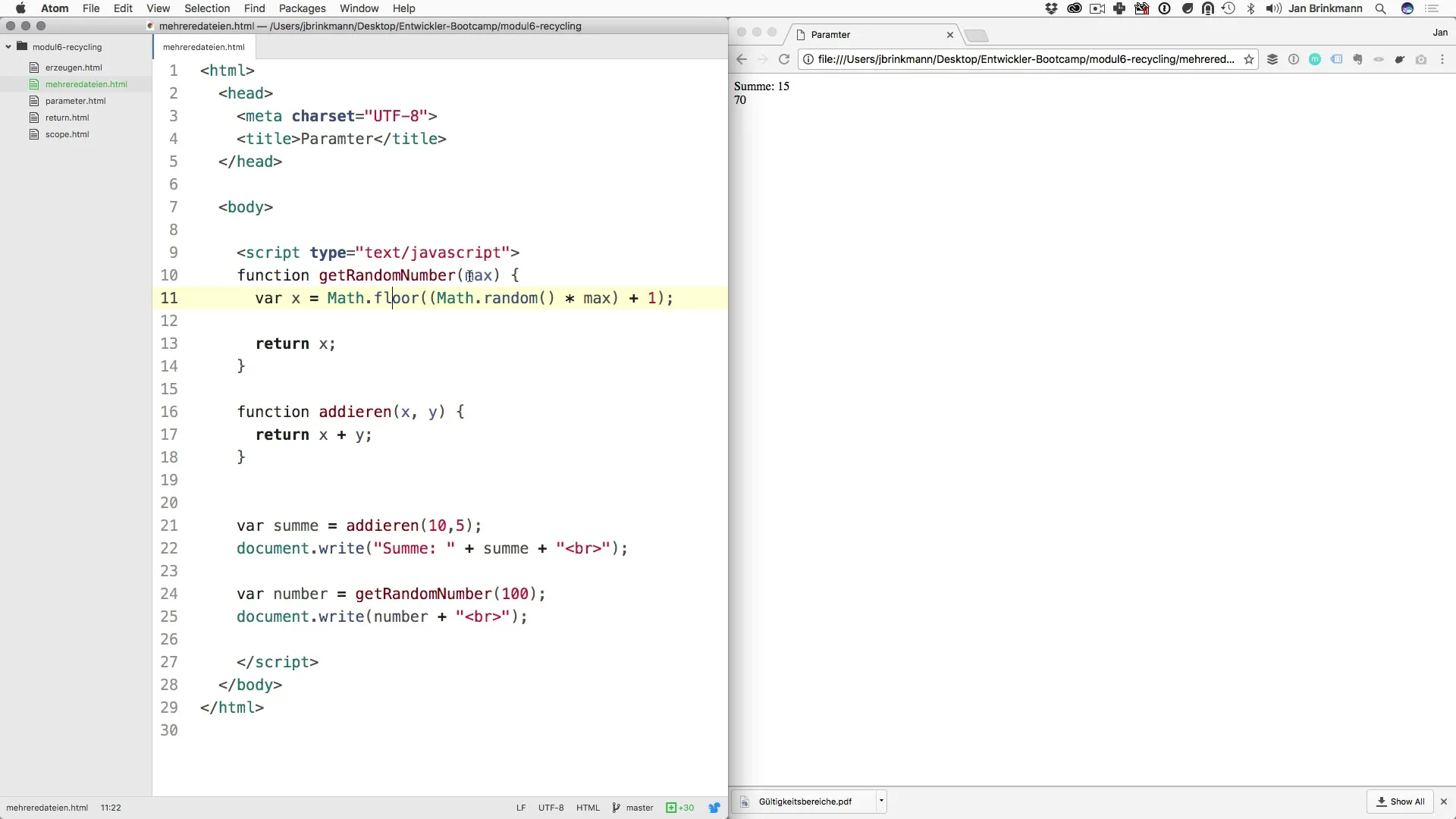Open a new browser tab
Image resolution: width=1456 pixels, height=819 pixels.
coord(977,36)
